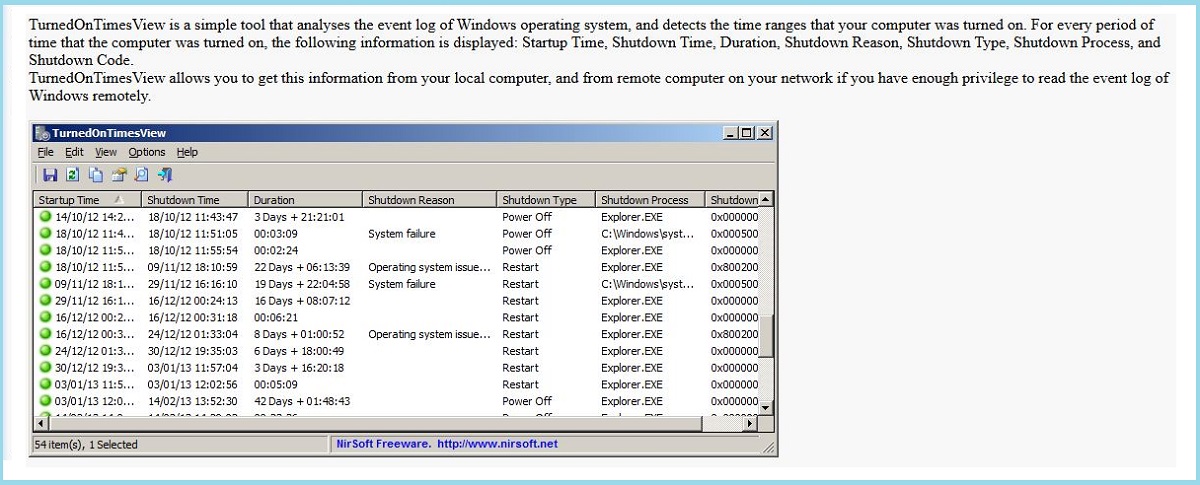Click the Find magnifier toolbar icon
Screen dimensions: 1200x485
pos(141,175)
